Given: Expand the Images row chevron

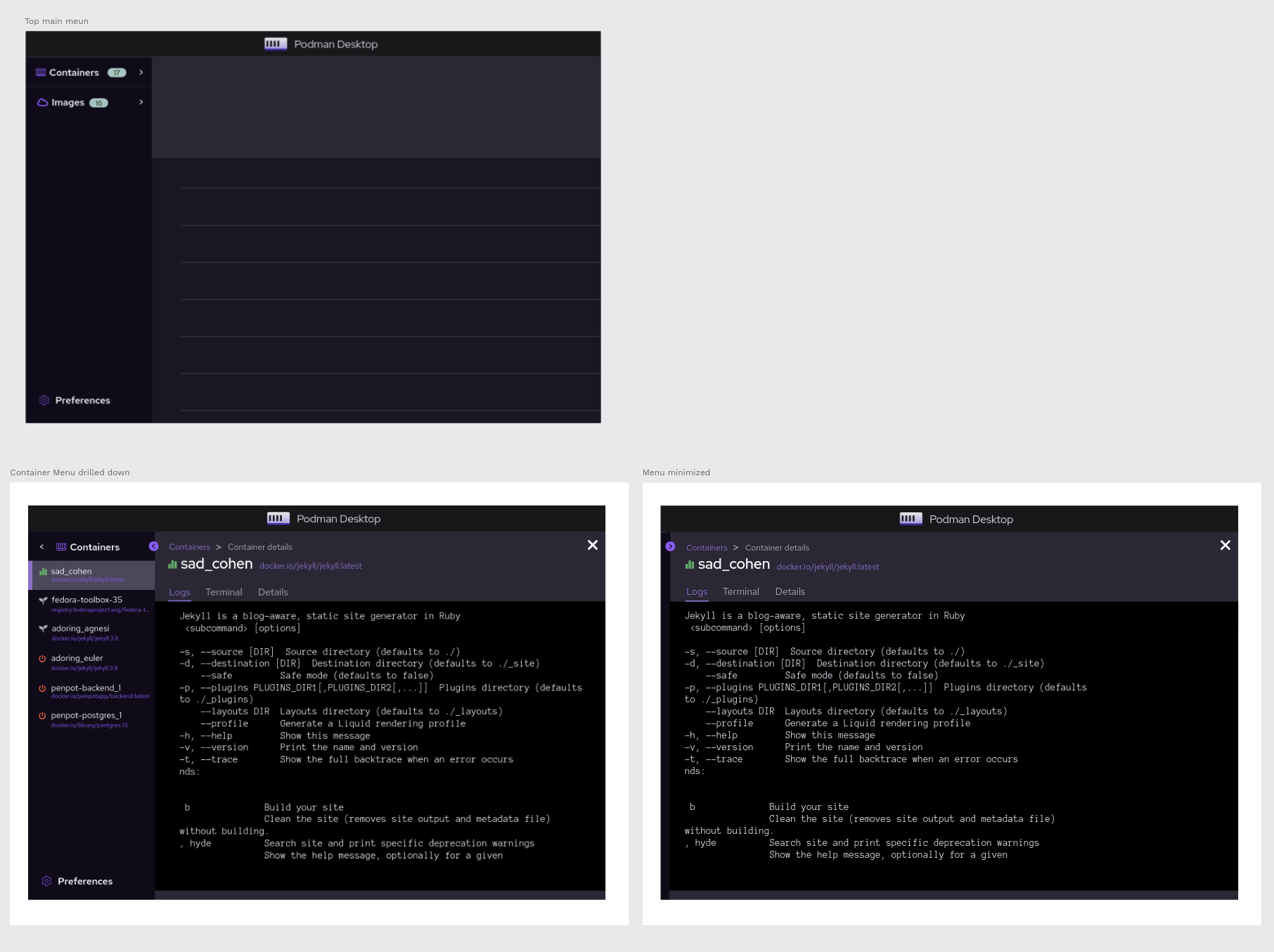Looking at the screenshot, I should click(x=140, y=102).
